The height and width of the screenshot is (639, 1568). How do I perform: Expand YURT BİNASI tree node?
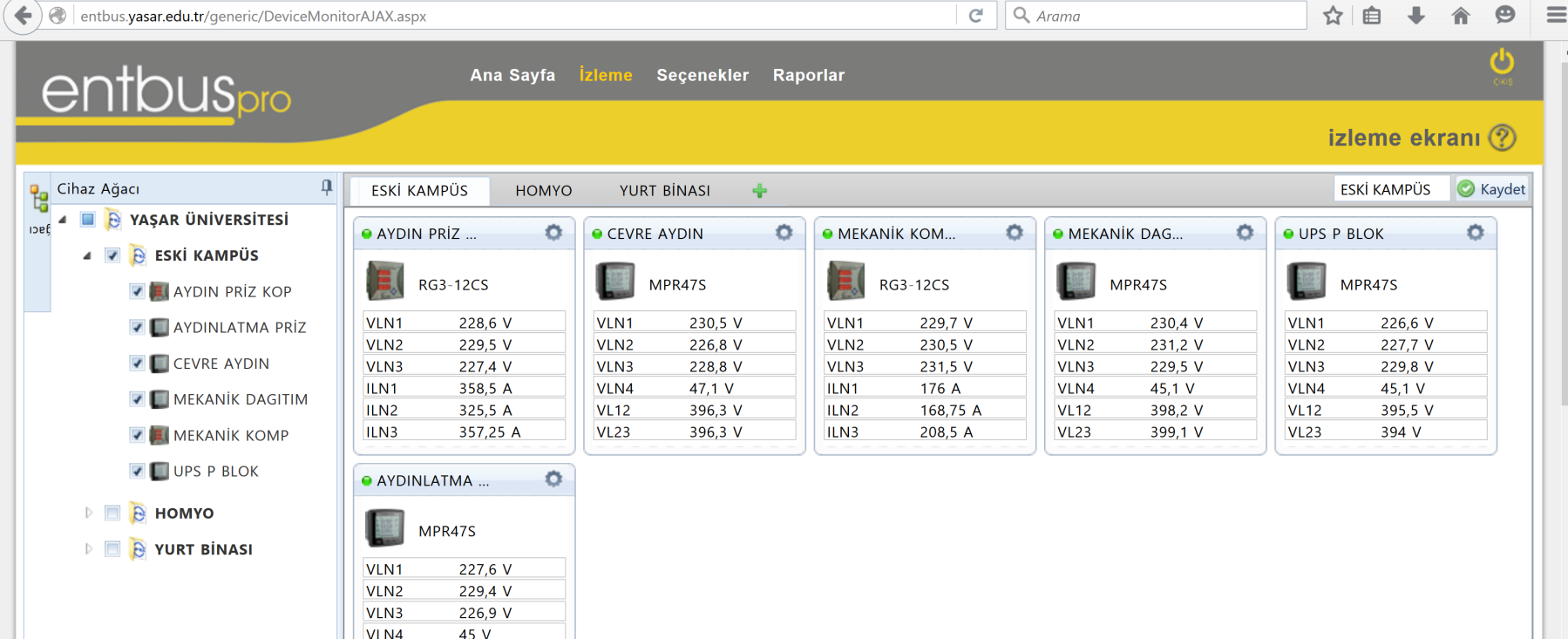pos(88,548)
